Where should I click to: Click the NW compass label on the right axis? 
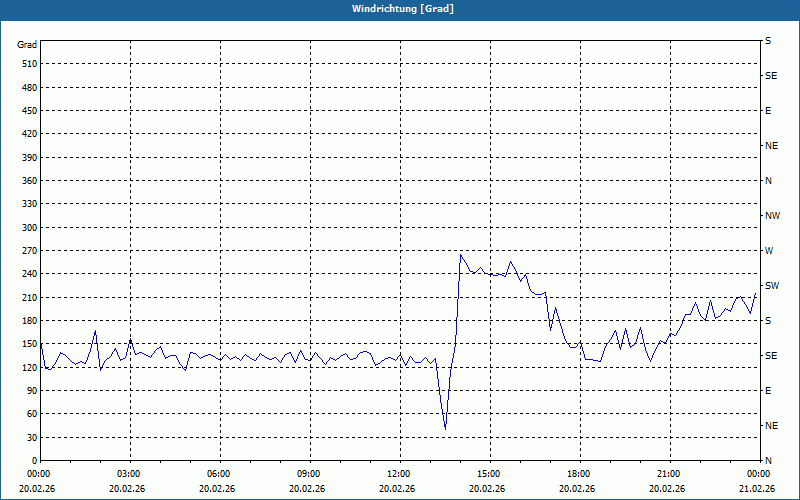pyautogui.click(x=772, y=216)
